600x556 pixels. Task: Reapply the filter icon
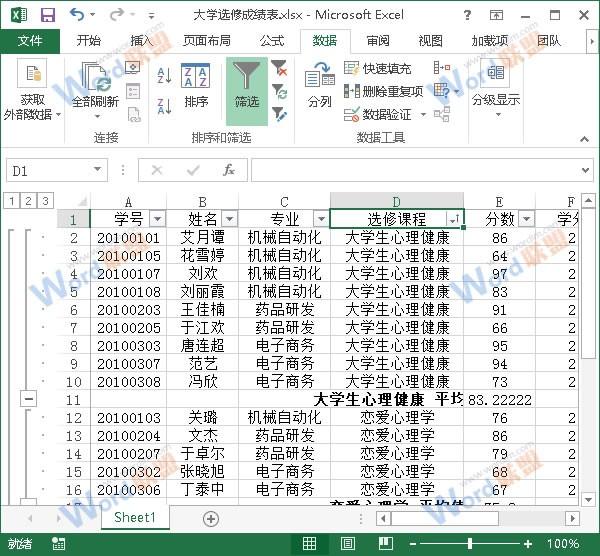(279, 92)
